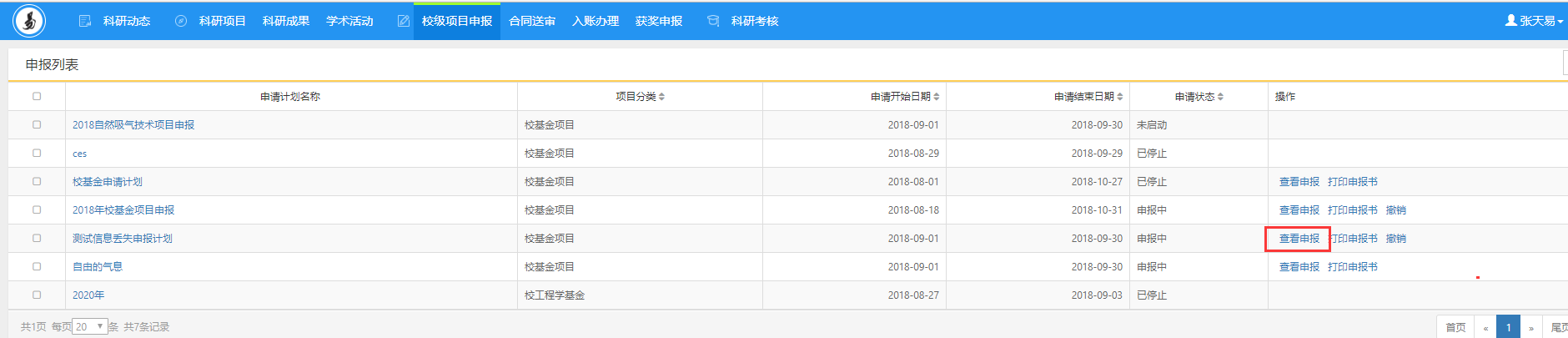This screenshot has height=338, width=1568.
Task: Click 撤销 for 2018年校基金项目申报
Action: [1395, 210]
